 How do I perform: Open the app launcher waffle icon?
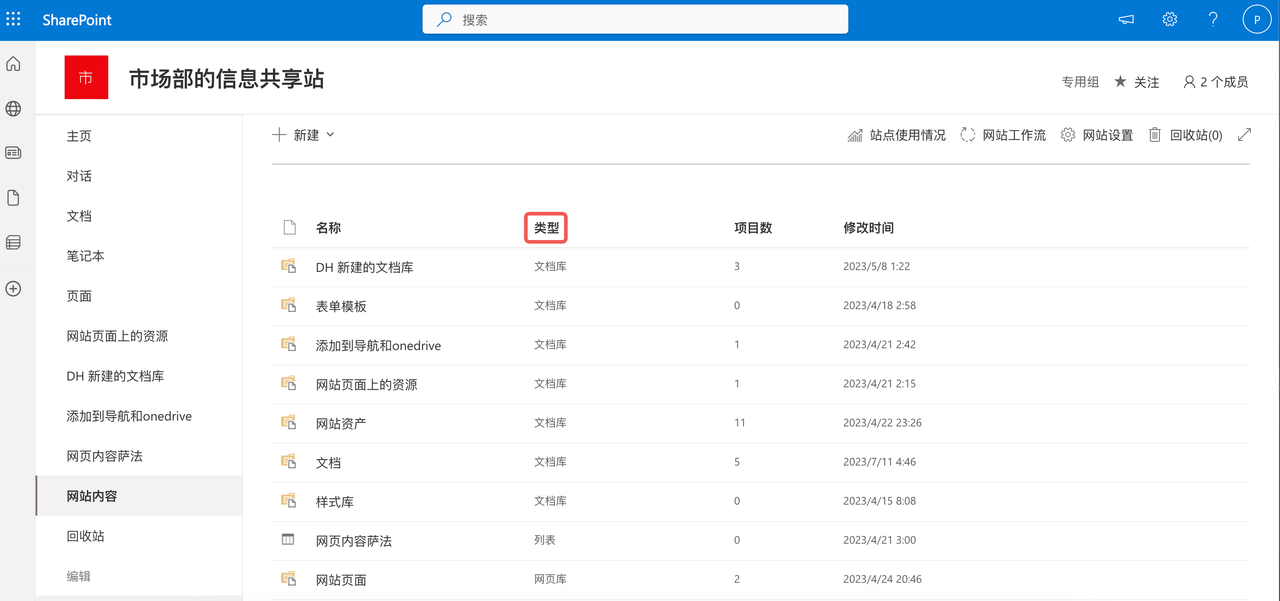click(13, 19)
